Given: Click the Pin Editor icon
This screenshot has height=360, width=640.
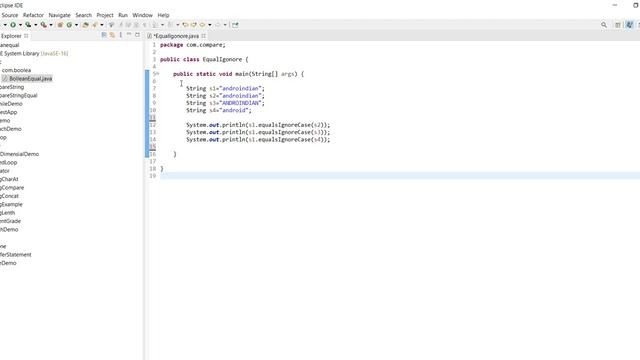Looking at the screenshot, I should point(235,25).
